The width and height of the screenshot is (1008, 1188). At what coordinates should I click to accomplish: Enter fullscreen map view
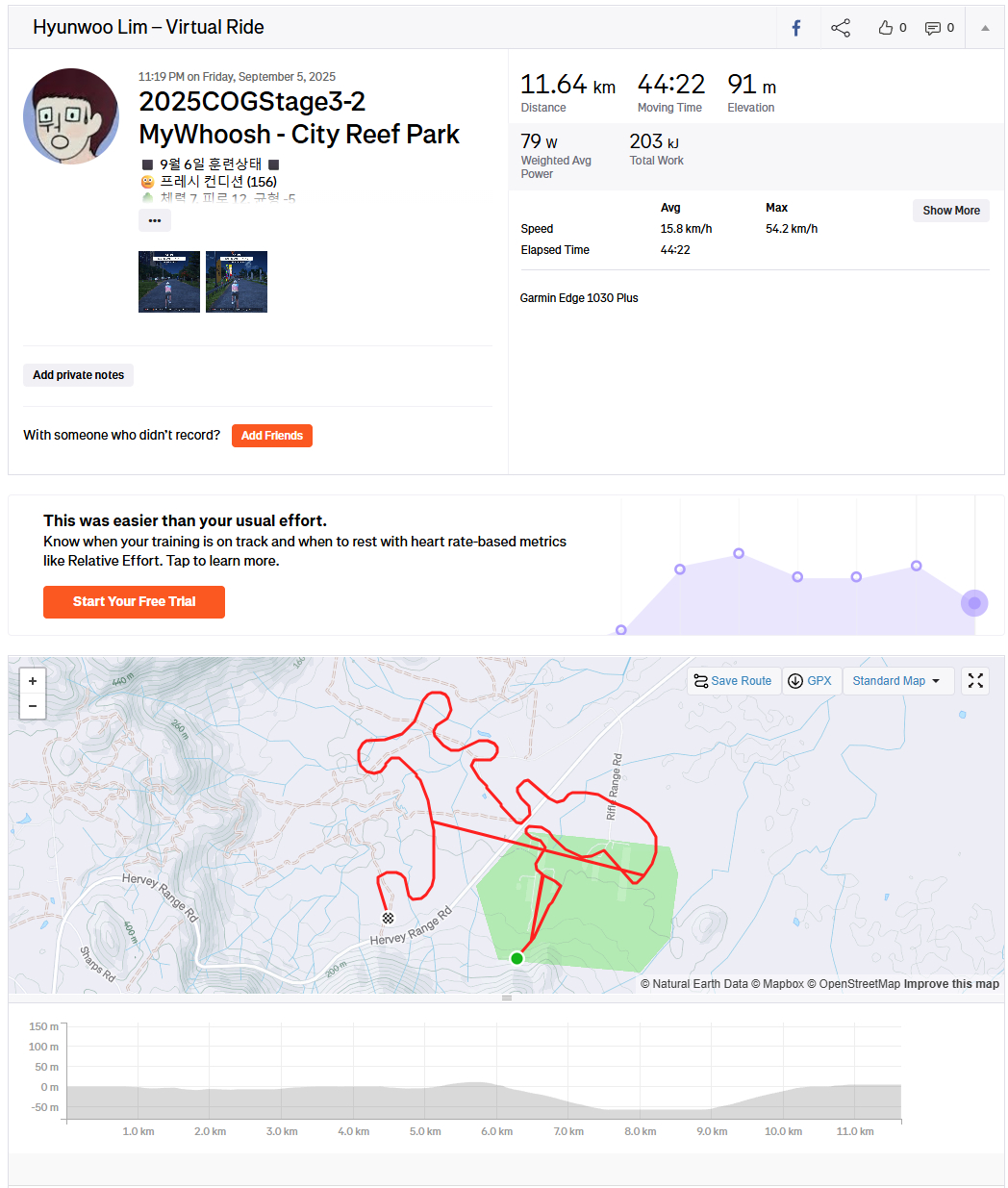click(975, 681)
